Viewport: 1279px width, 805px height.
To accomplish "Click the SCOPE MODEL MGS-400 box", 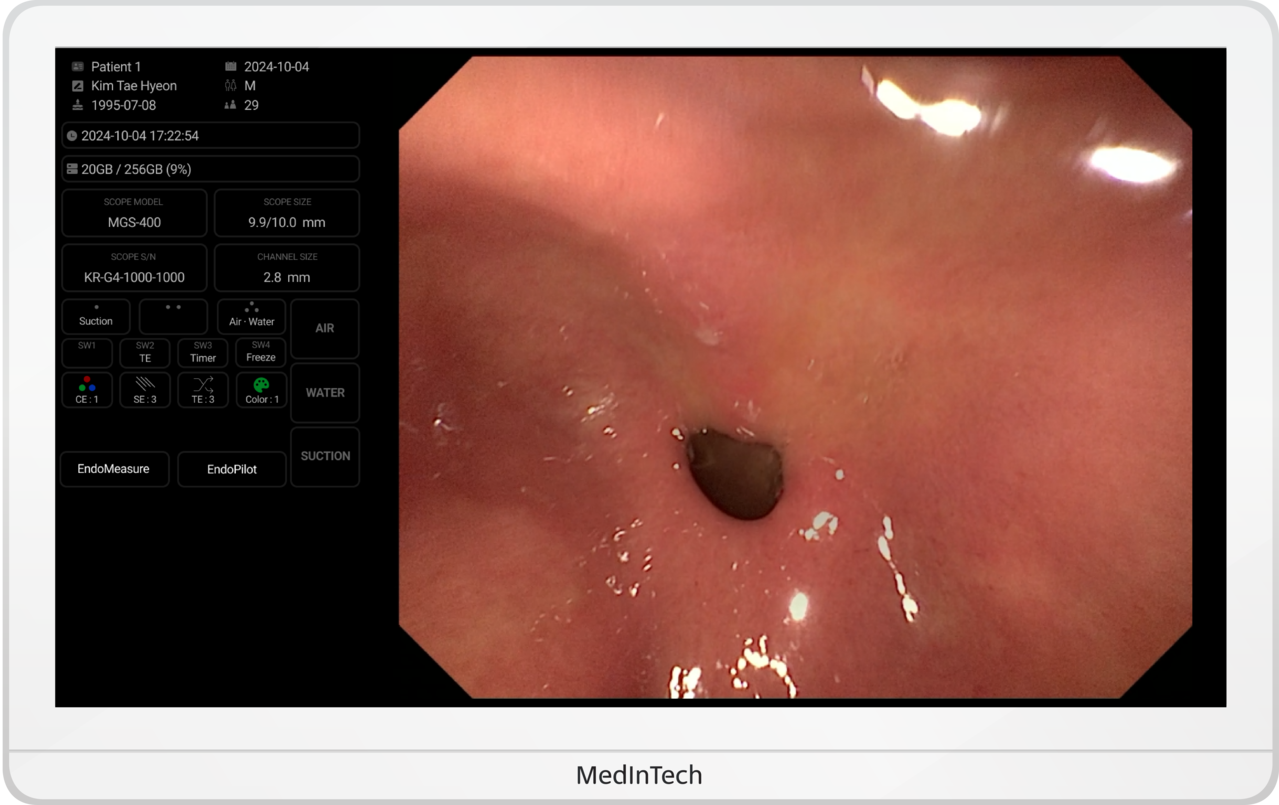I will pyautogui.click(x=134, y=213).
